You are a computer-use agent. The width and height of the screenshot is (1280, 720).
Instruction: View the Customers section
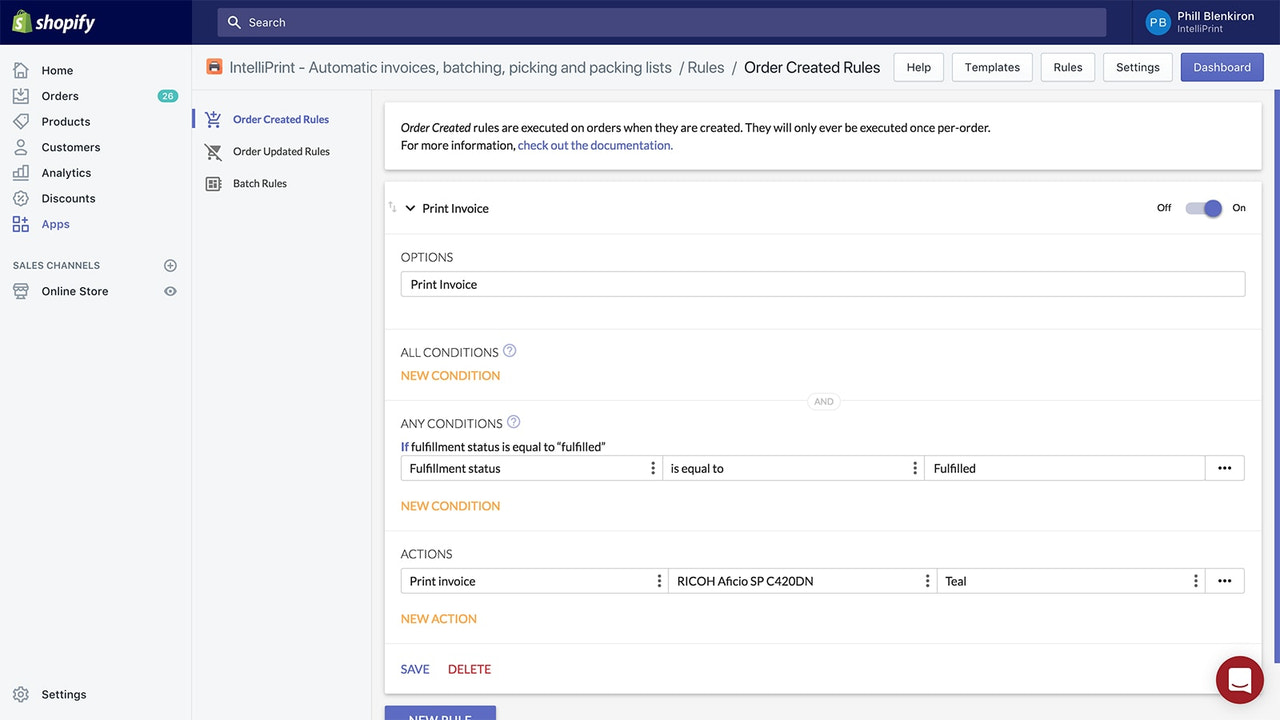pyautogui.click(x=70, y=147)
